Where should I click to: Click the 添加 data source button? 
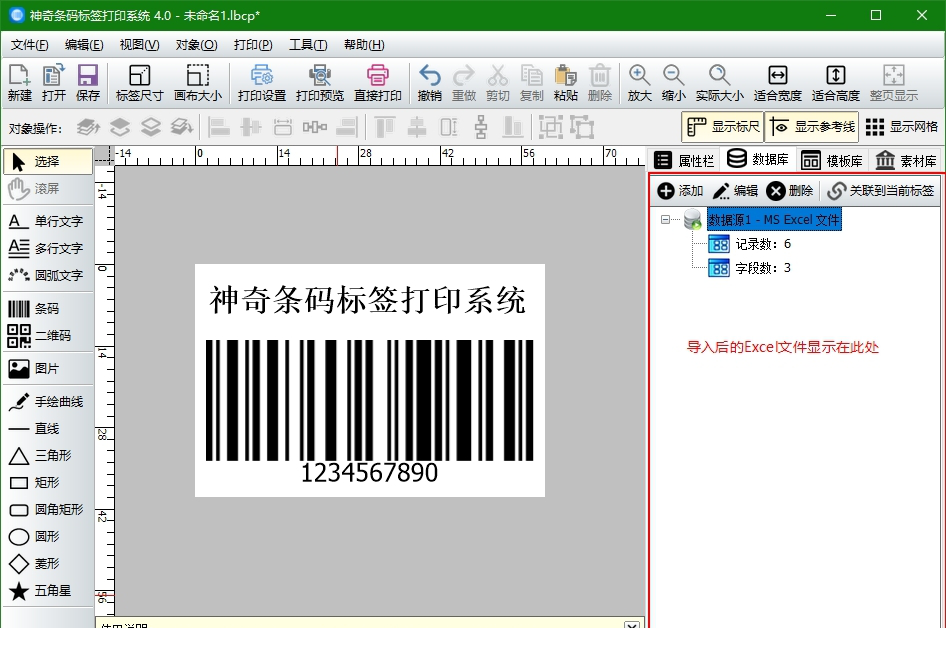click(680, 191)
